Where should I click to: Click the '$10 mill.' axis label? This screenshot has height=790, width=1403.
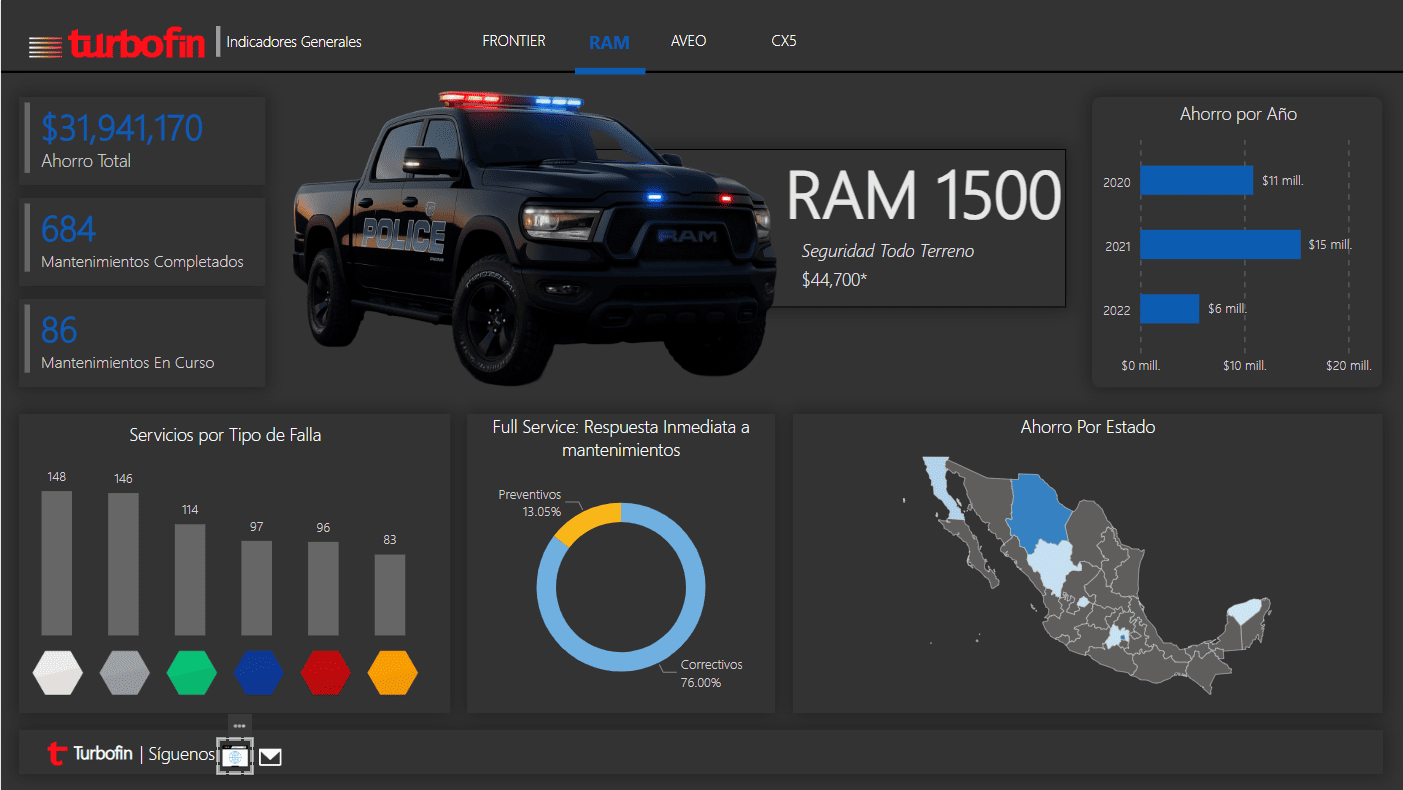point(1244,366)
